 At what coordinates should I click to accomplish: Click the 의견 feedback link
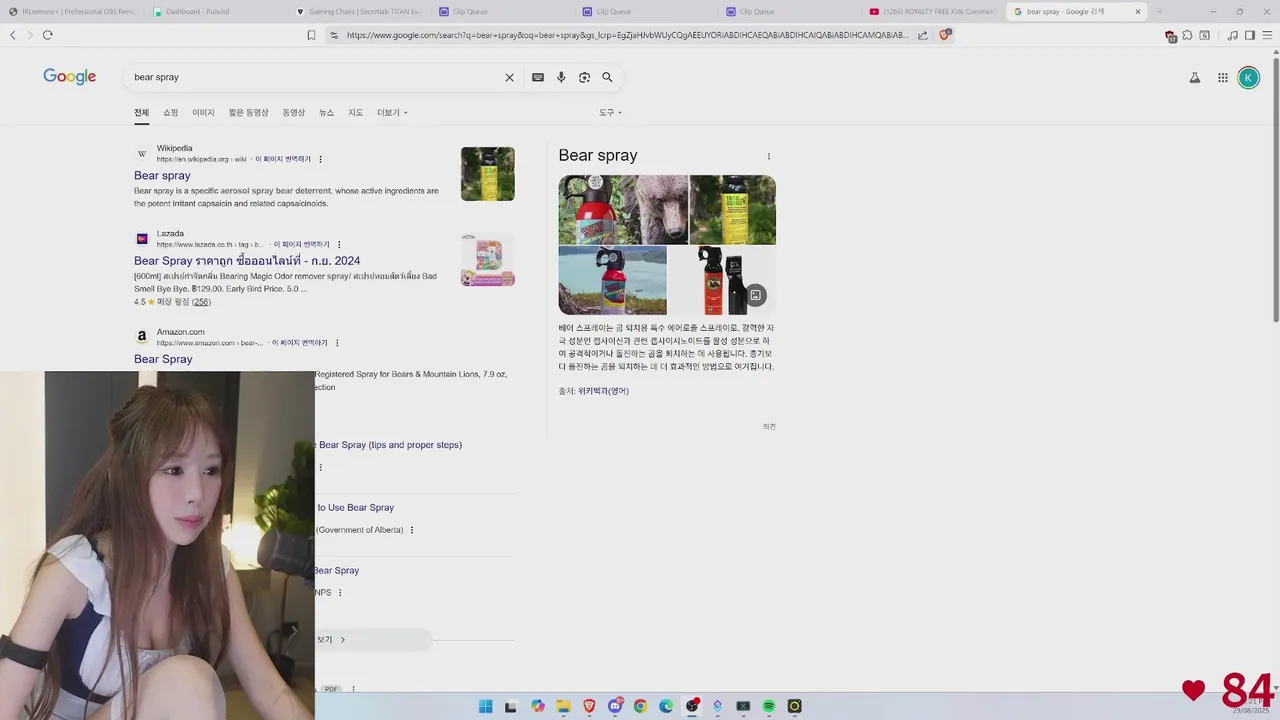pyautogui.click(x=769, y=426)
